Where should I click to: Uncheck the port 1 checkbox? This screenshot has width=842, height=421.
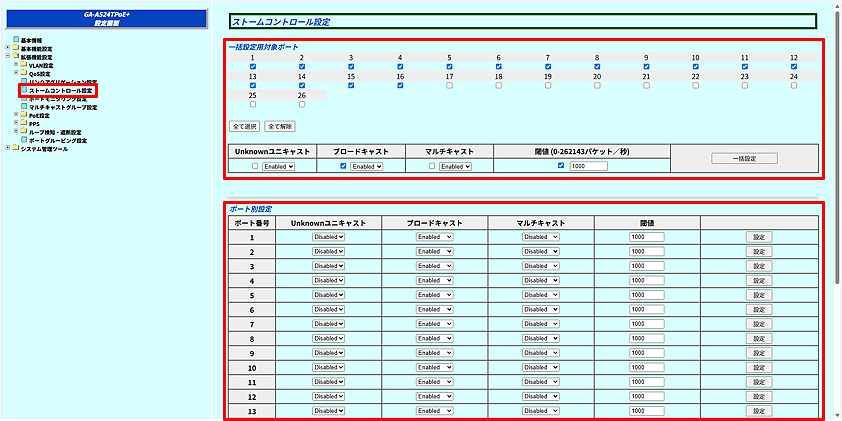253,67
